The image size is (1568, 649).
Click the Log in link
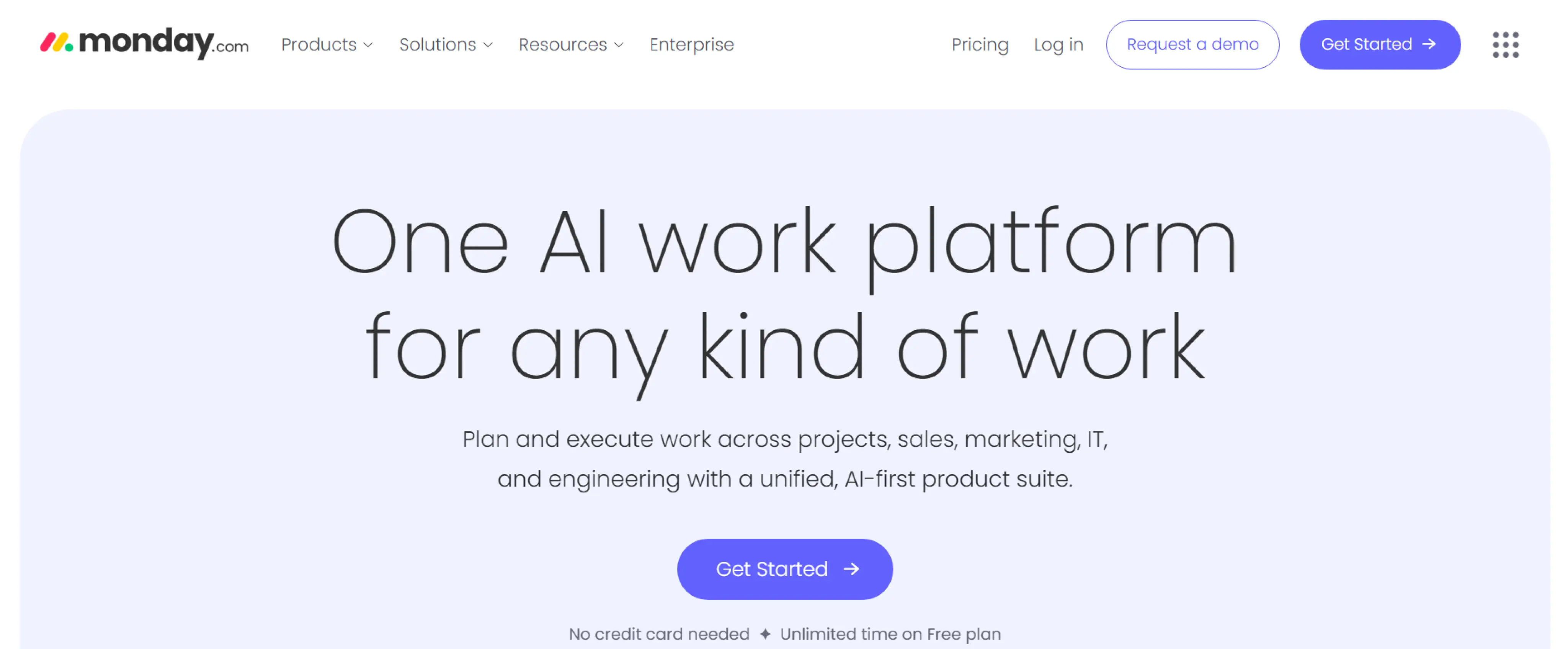(1058, 44)
